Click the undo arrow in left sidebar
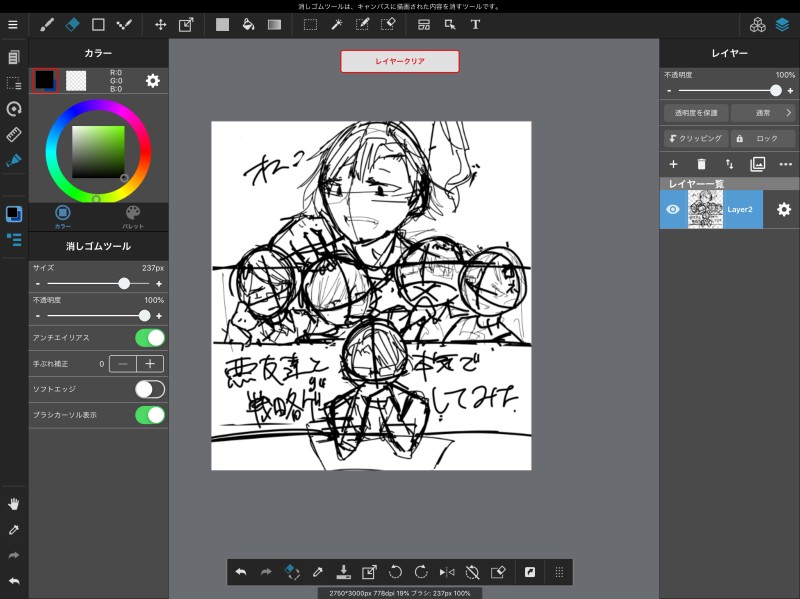800x599 pixels. click(14, 581)
